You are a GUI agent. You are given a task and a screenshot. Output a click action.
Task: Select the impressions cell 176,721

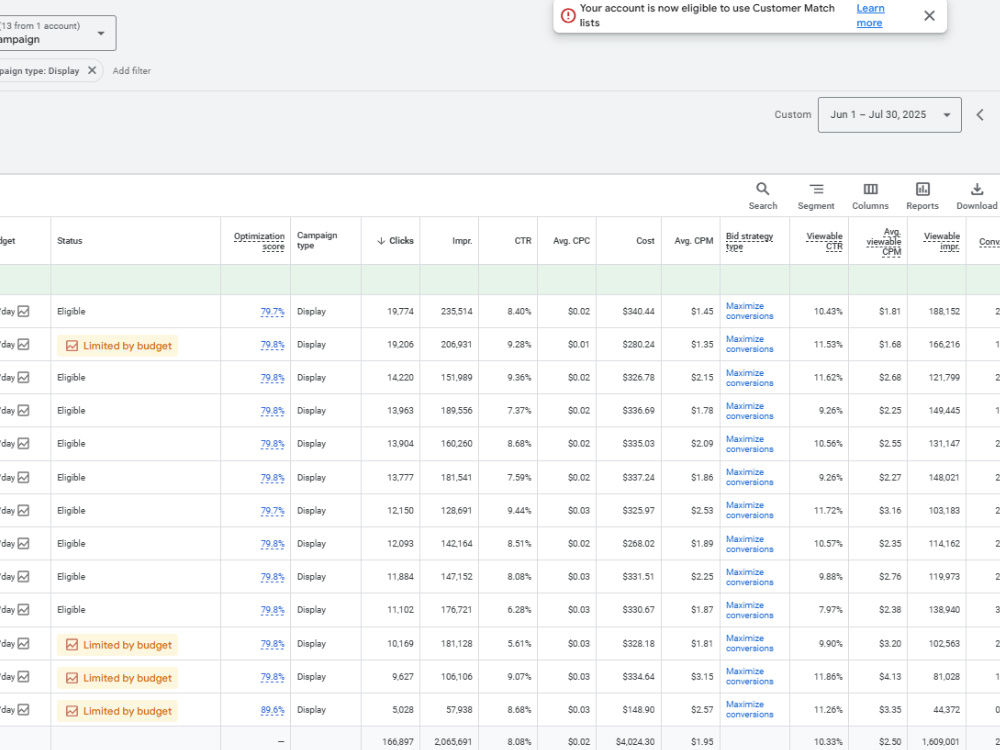pos(457,610)
